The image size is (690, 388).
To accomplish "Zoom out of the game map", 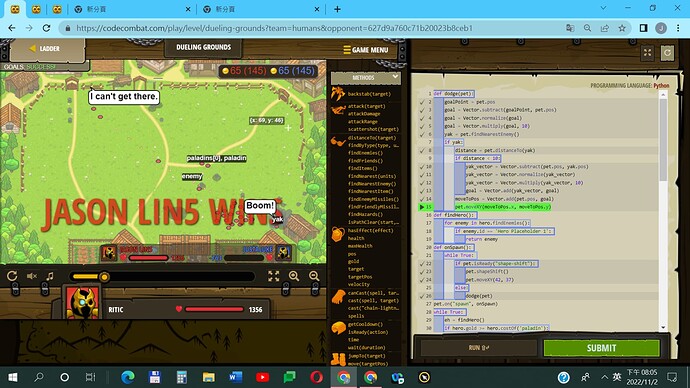I will click(x=314, y=276).
